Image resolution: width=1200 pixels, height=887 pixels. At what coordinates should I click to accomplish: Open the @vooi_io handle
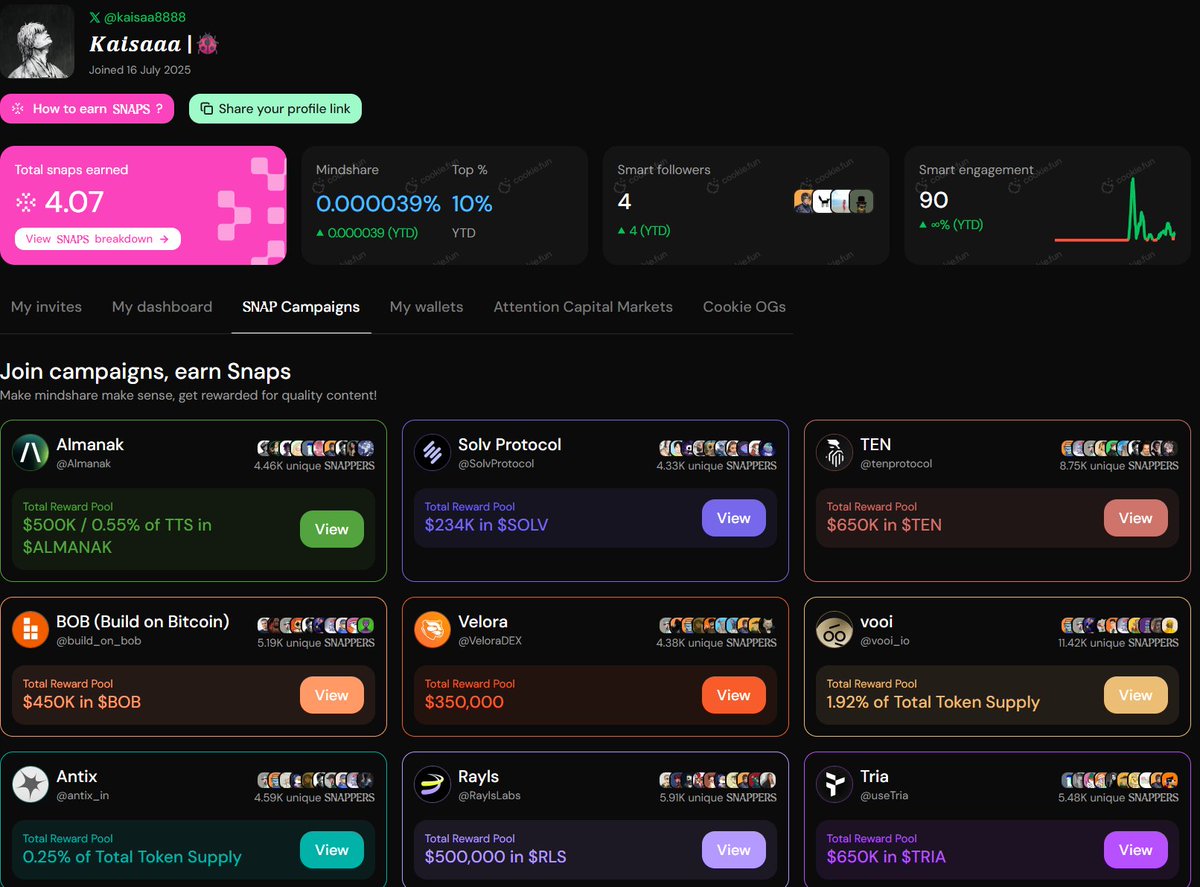click(x=885, y=641)
